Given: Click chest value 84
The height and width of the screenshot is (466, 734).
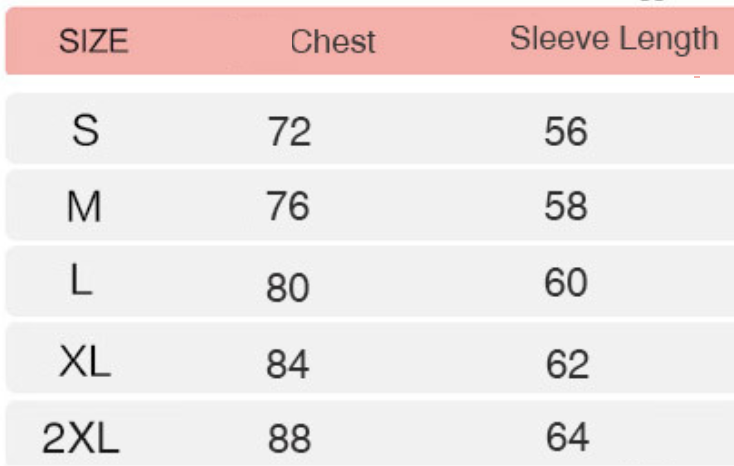Looking at the screenshot, I should pos(288,365).
